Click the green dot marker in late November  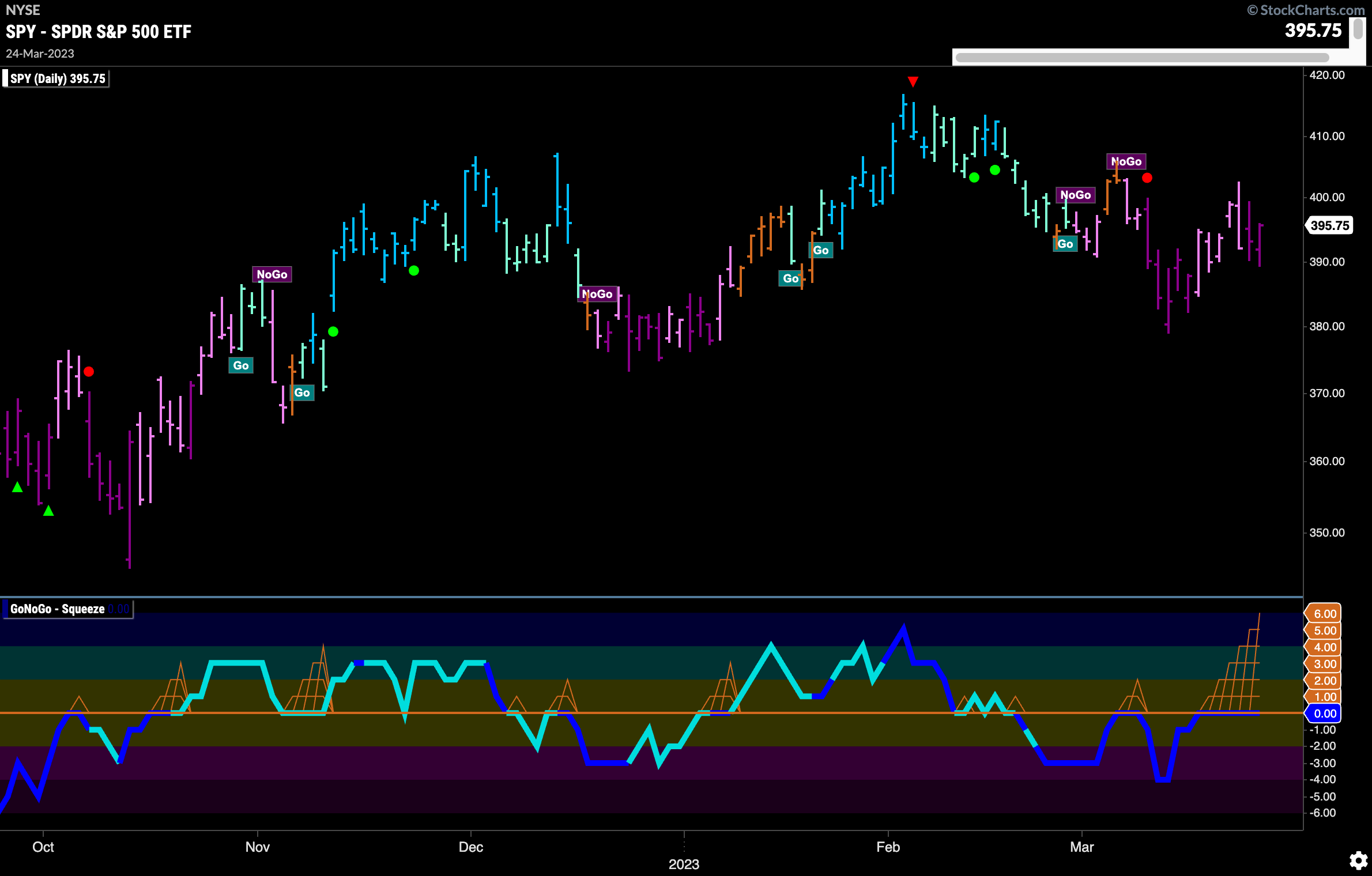[414, 270]
